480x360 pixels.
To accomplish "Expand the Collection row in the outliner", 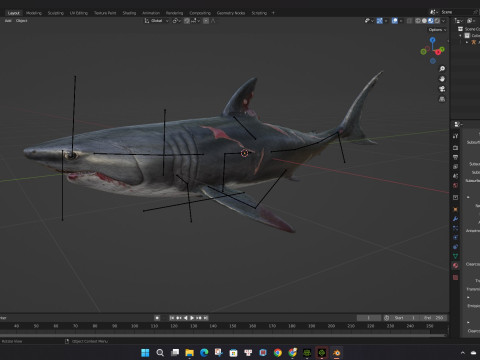I will (x=461, y=35).
